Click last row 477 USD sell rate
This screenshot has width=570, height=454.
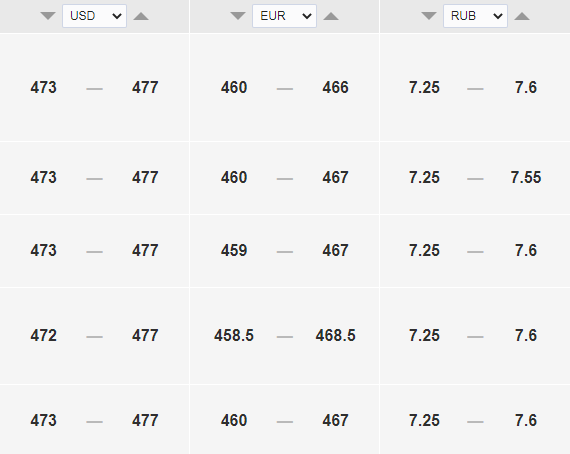(145, 420)
